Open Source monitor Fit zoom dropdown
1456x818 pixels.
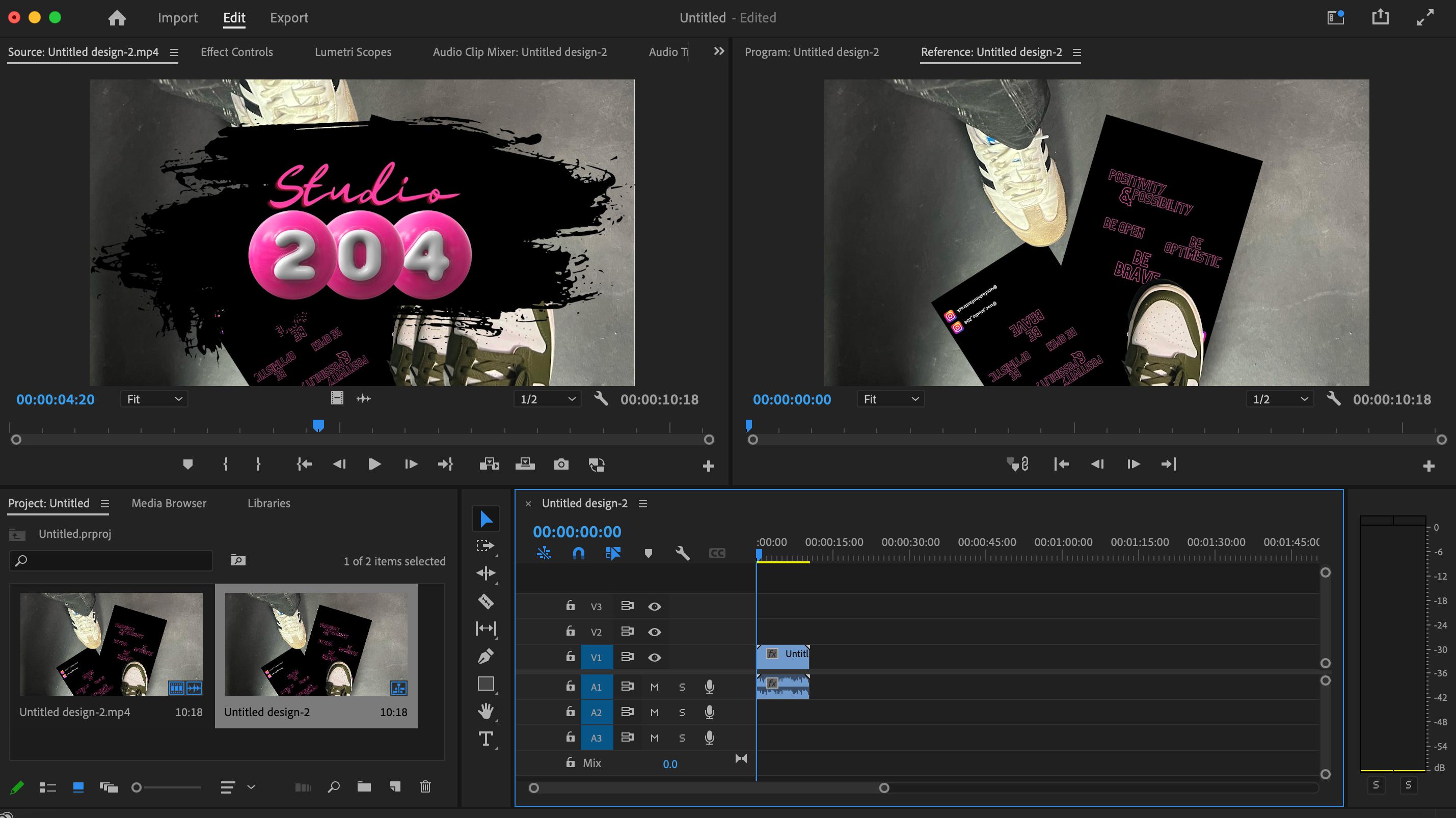tap(154, 399)
